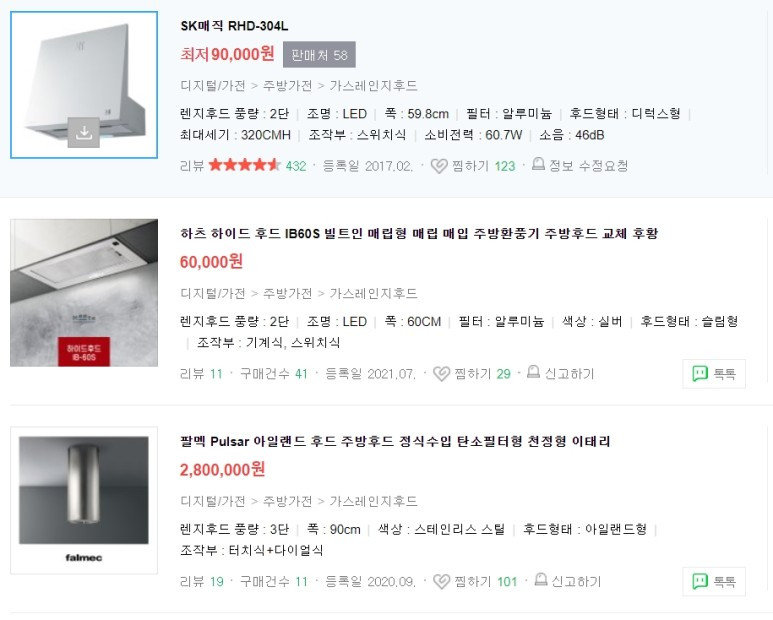The width and height of the screenshot is (773, 620).
Task: Open 하츠 하이드 후드 IB60S product title
Action: [419, 234]
